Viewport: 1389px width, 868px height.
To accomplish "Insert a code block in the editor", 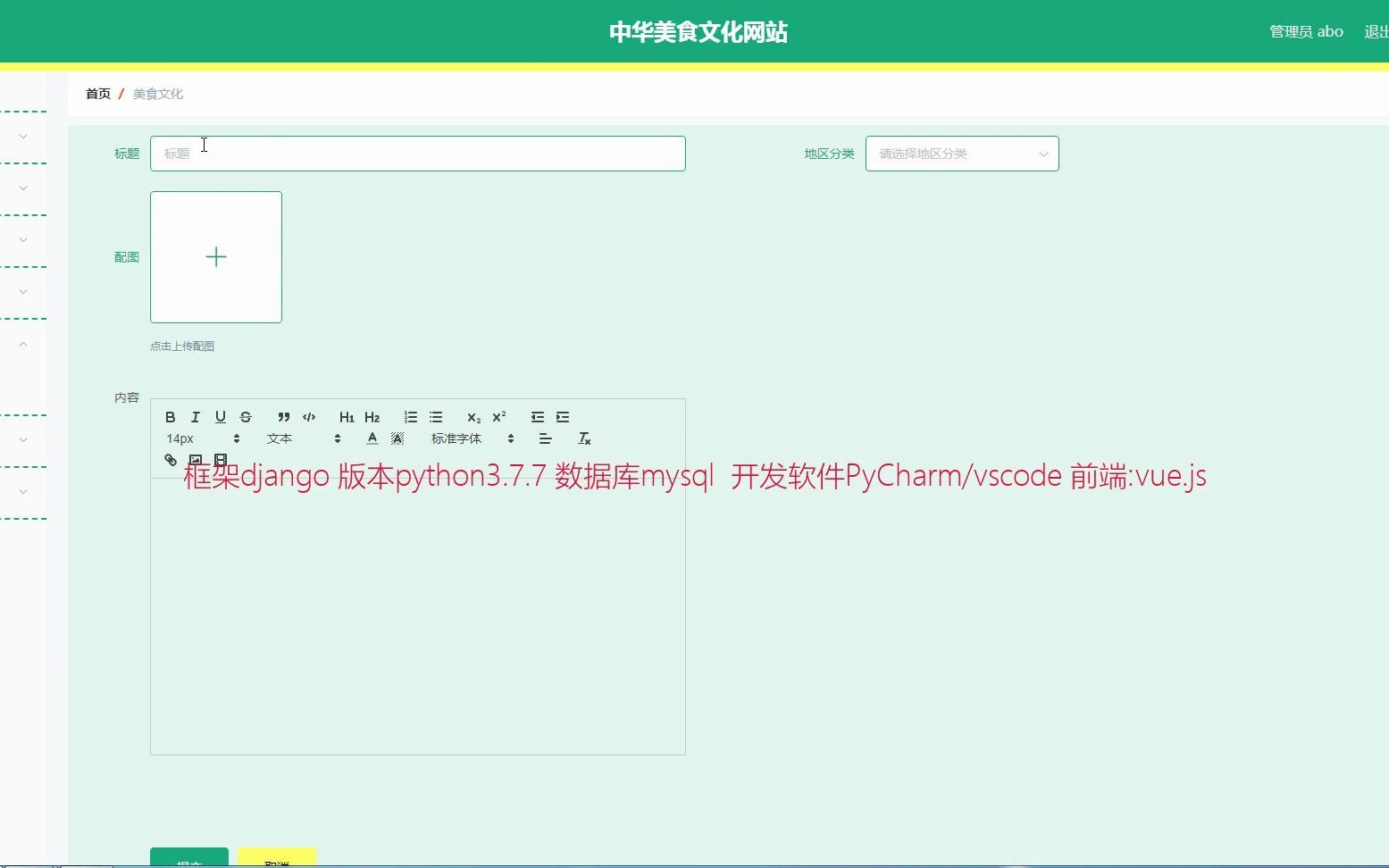I will point(309,417).
